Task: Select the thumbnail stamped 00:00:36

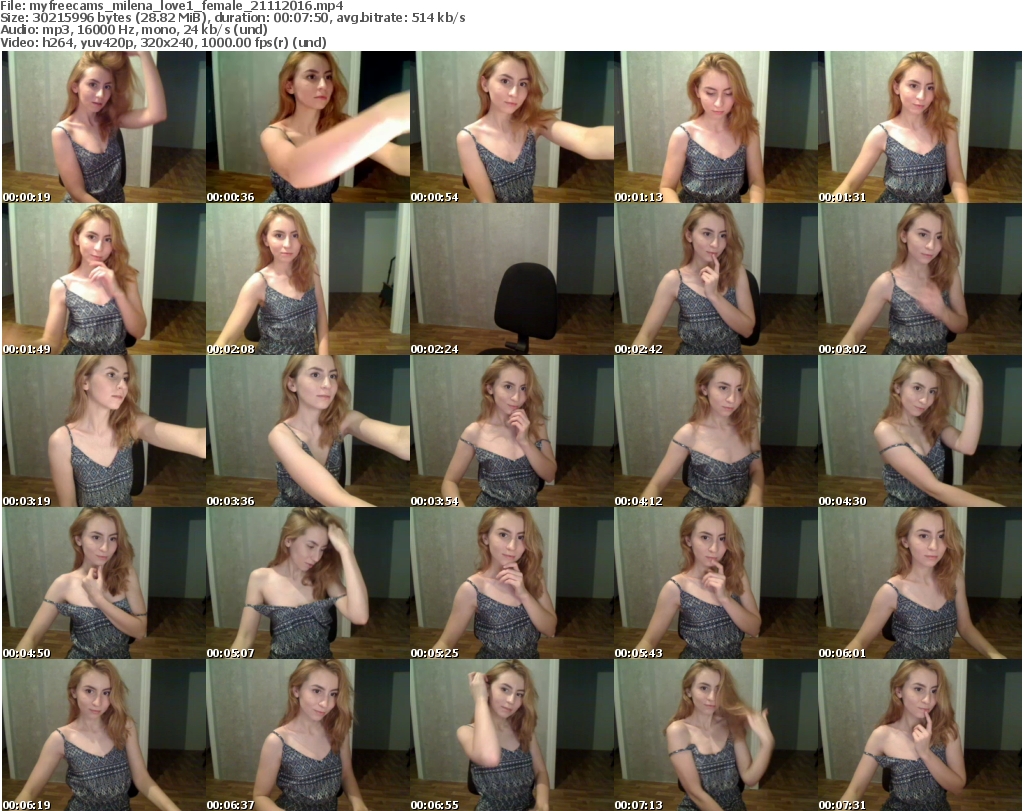Action: click(308, 127)
